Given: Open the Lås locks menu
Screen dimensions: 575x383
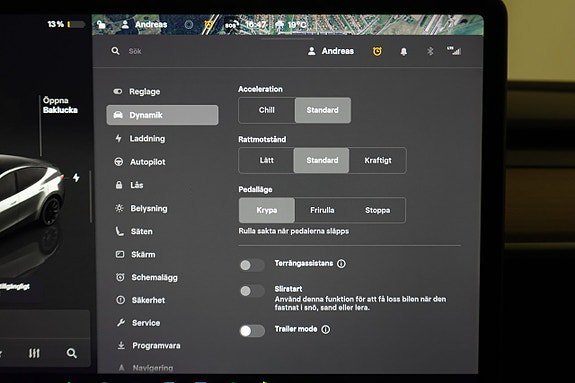Looking at the screenshot, I should coord(129,185).
